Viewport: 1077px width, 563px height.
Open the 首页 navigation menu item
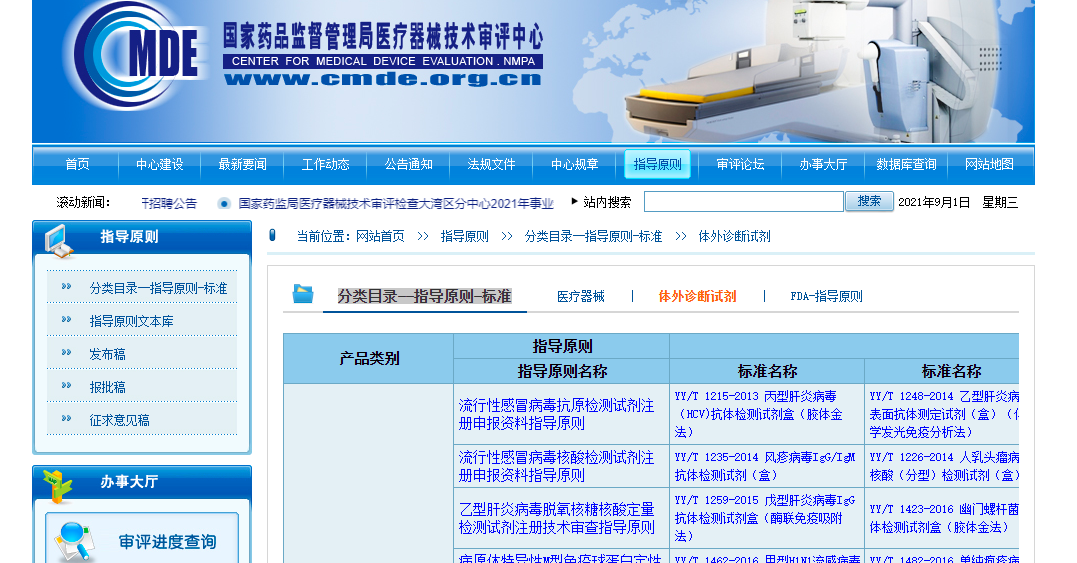tap(77, 164)
